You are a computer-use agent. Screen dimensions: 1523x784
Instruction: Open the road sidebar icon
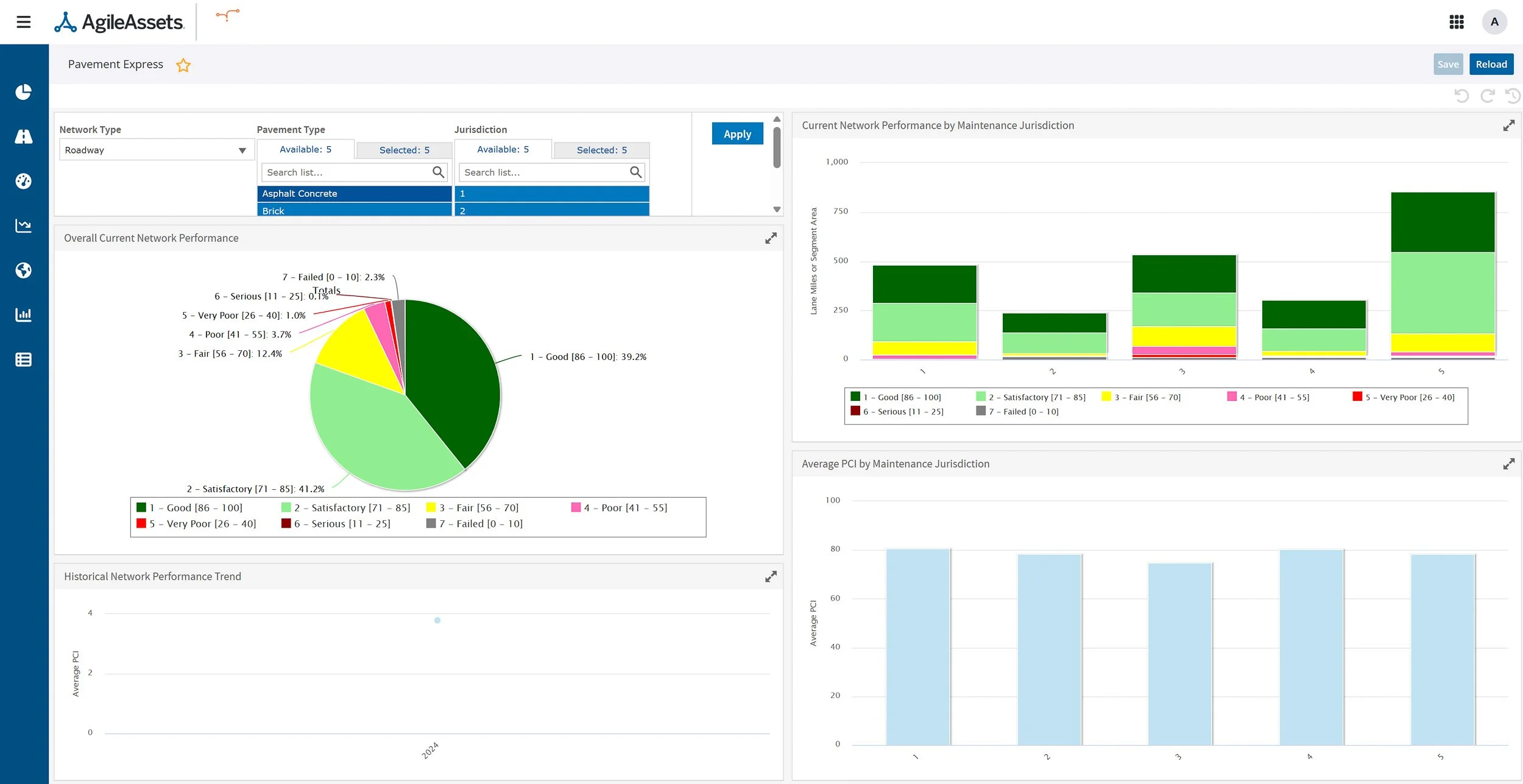click(23, 136)
